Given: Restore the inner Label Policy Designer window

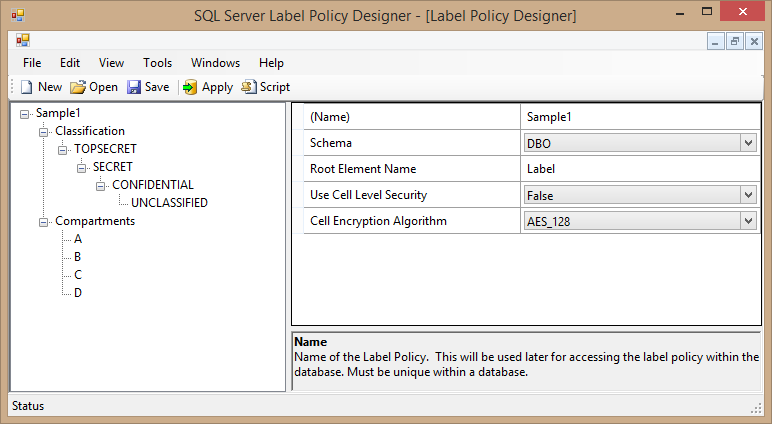Looking at the screenshot, I should pyautogui.click(x=734, y=41).
